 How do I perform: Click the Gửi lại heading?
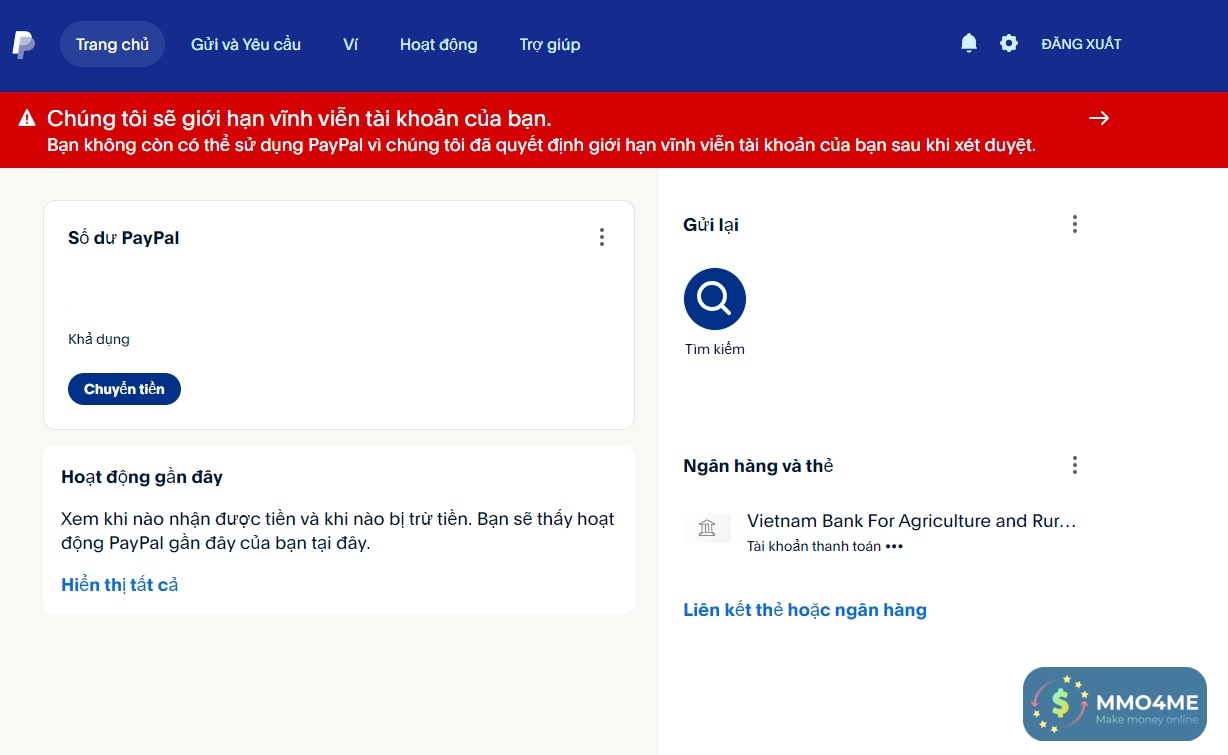[711, 225]
